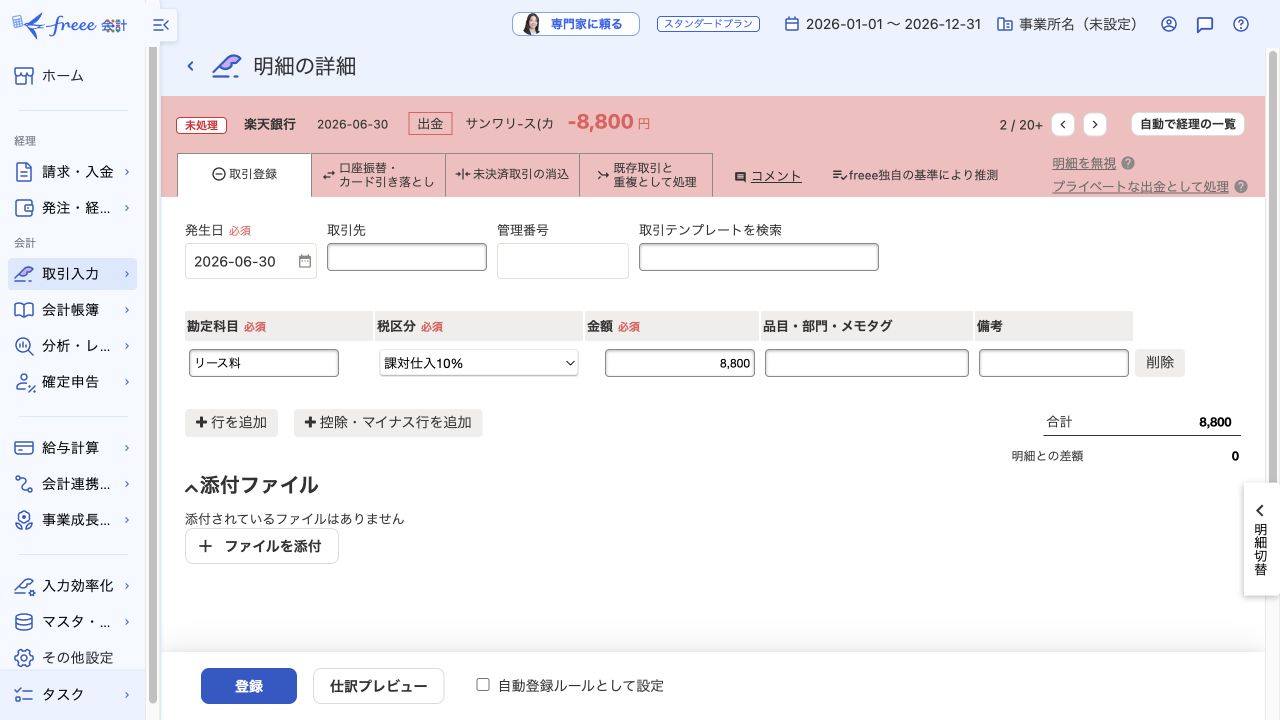The image size is (1280, 720).
Task: Click the 確定申告 person icon
Action: pyautogui.click(x=24, y=382)
